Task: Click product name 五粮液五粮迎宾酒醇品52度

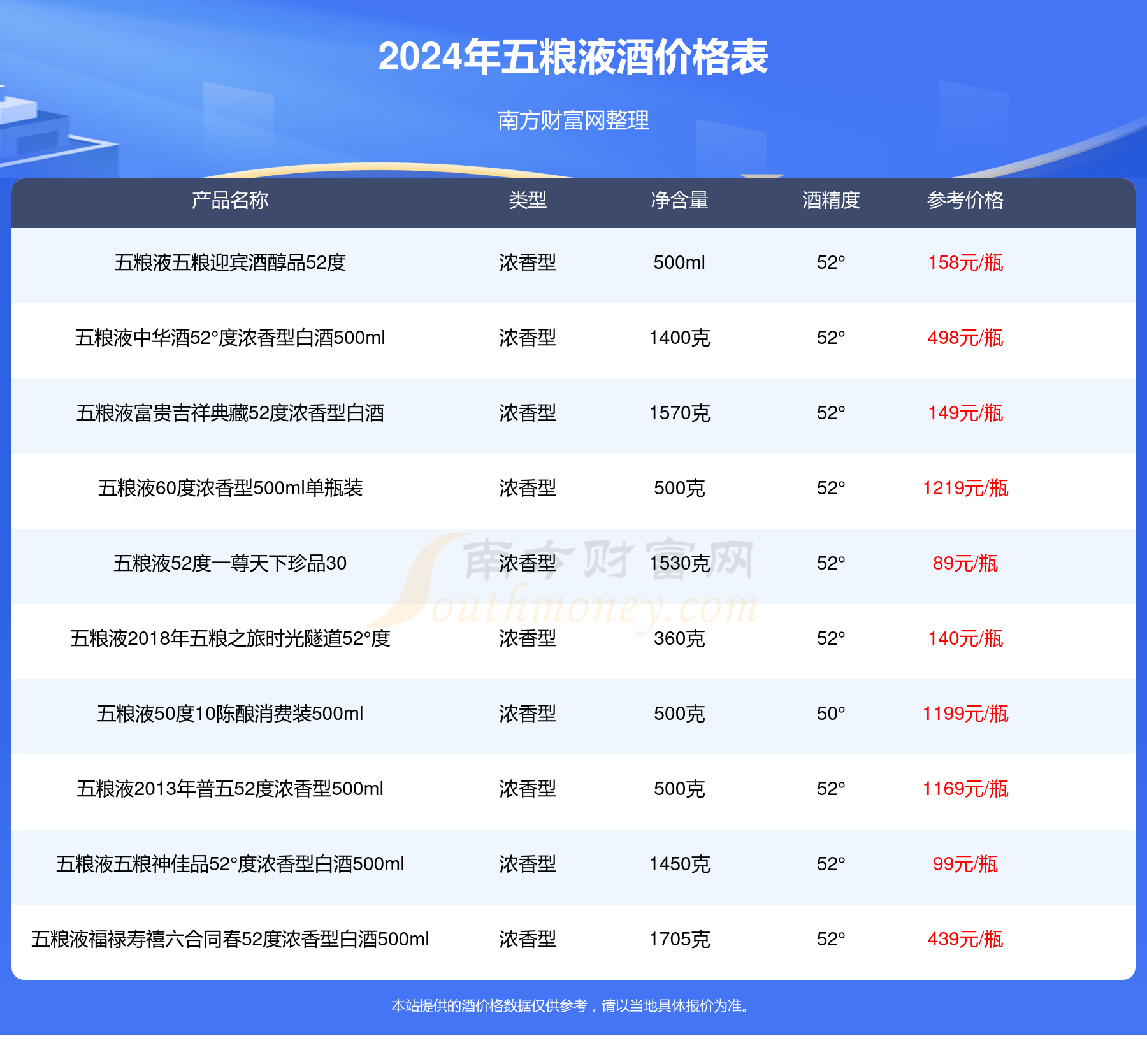Action: point(230,262)
